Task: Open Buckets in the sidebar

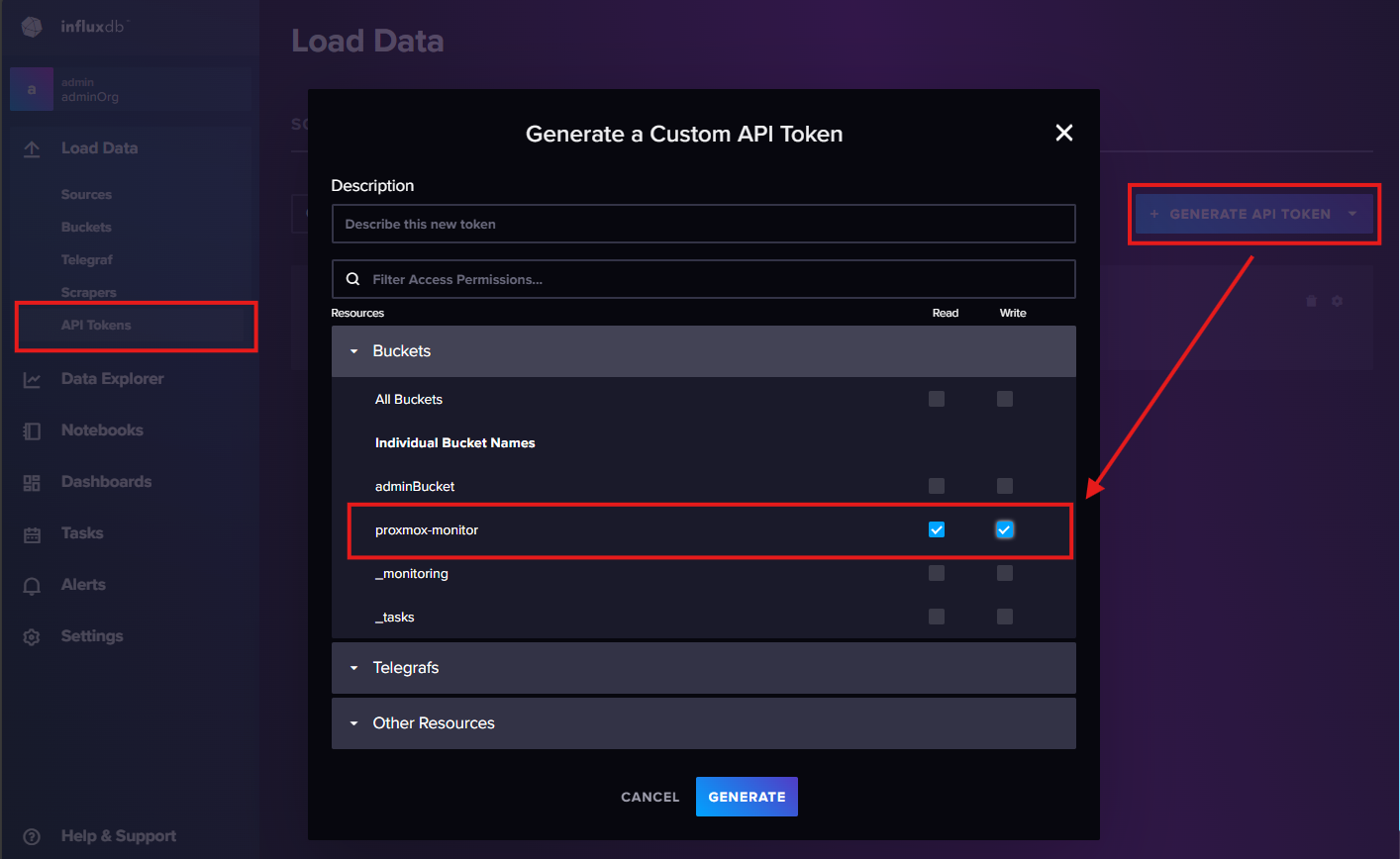Action: [x=86, y=228]
